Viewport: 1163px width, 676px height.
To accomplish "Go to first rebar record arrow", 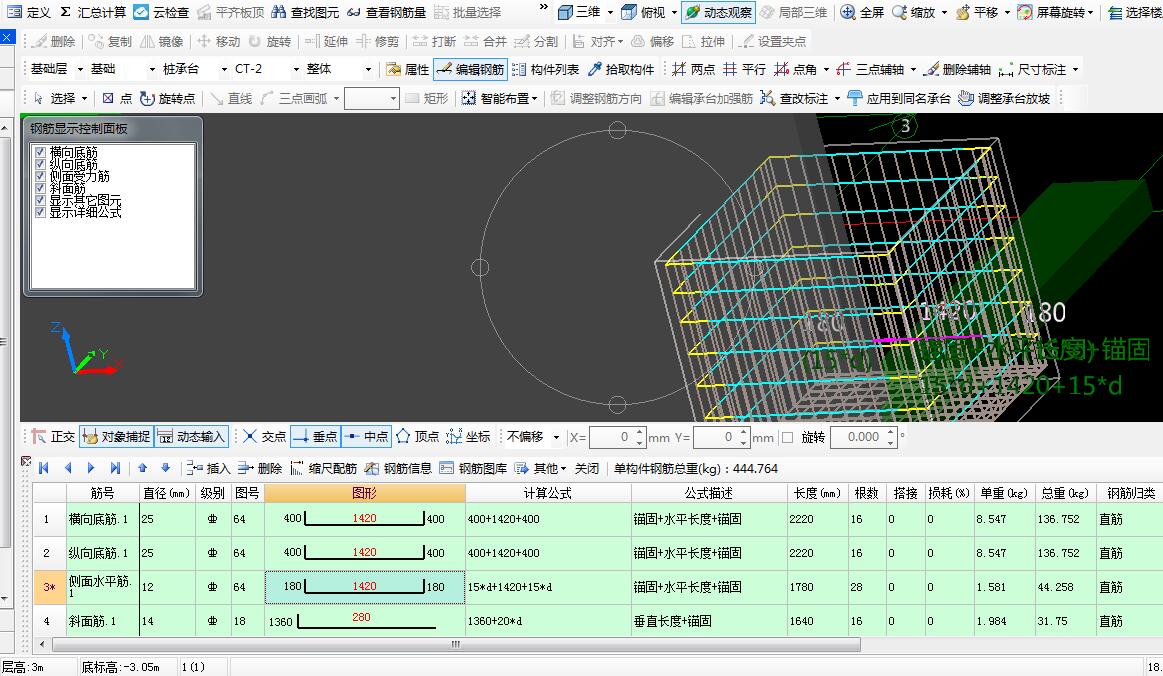I will 44,468.
